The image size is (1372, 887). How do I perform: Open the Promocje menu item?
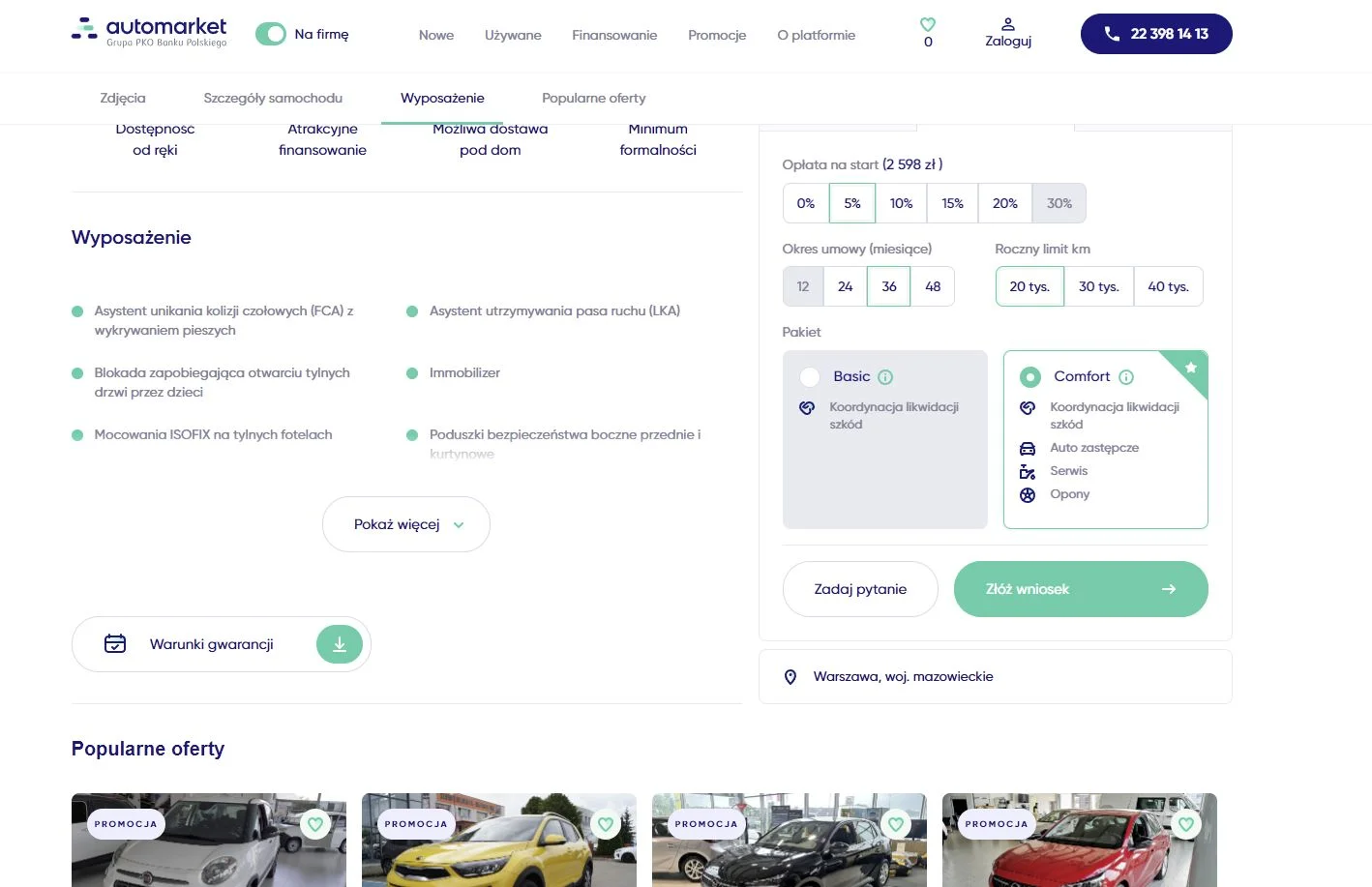click(x=717, y=35)
